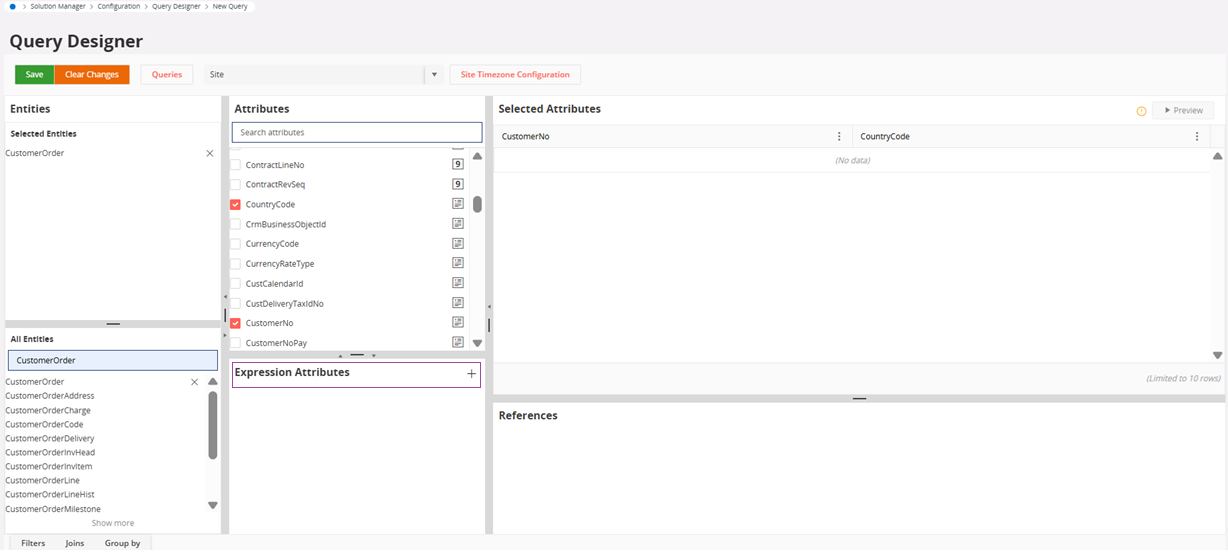Open the Site dropdown arrow
Screen dimensions: 1228x552
click(x=433, y=75)
